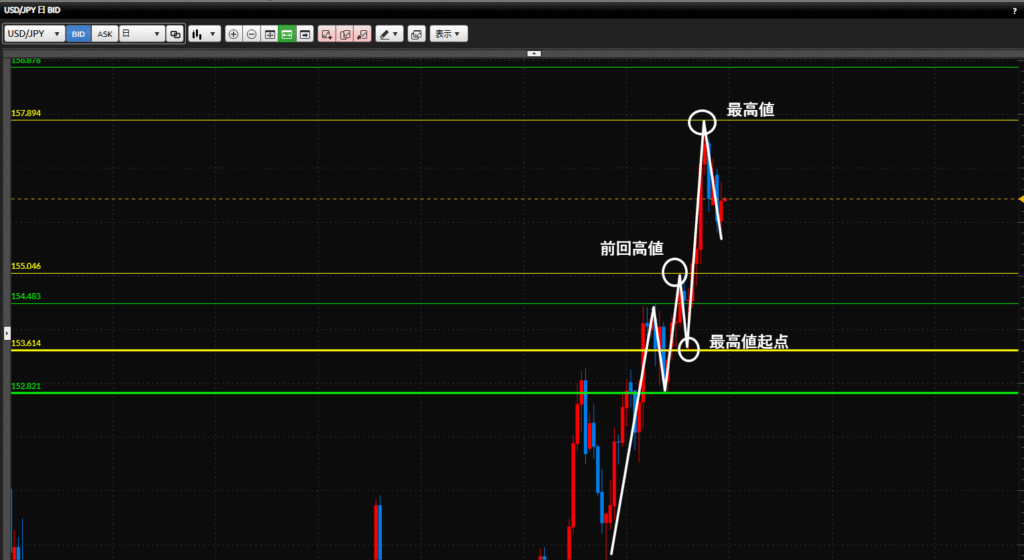Click the chart copy window icon
Screen dimensions: 1024x560
coord(416,34)
